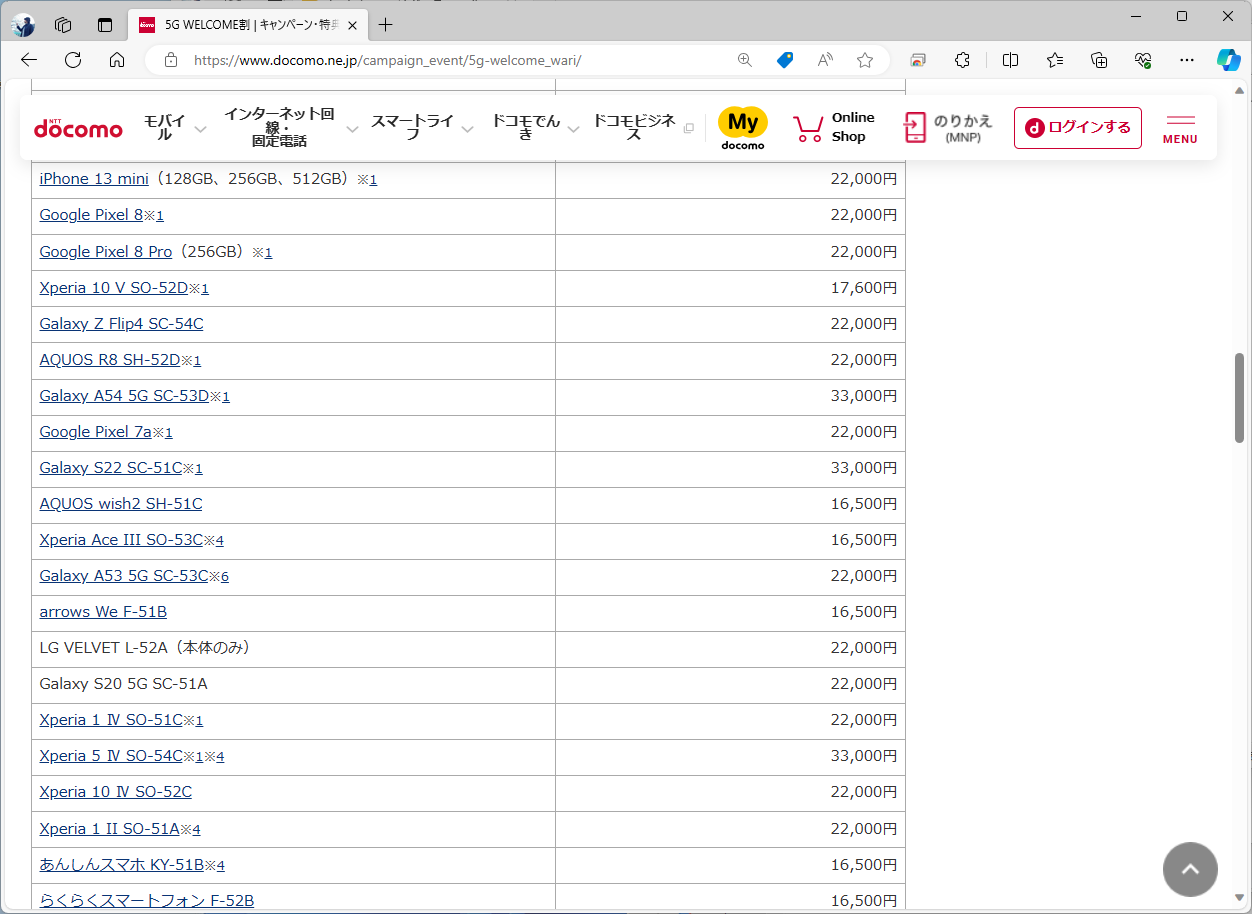Click the vertical scrollbar thumb
Viewport: 1252px width, 914px height.
[1240, 397]
